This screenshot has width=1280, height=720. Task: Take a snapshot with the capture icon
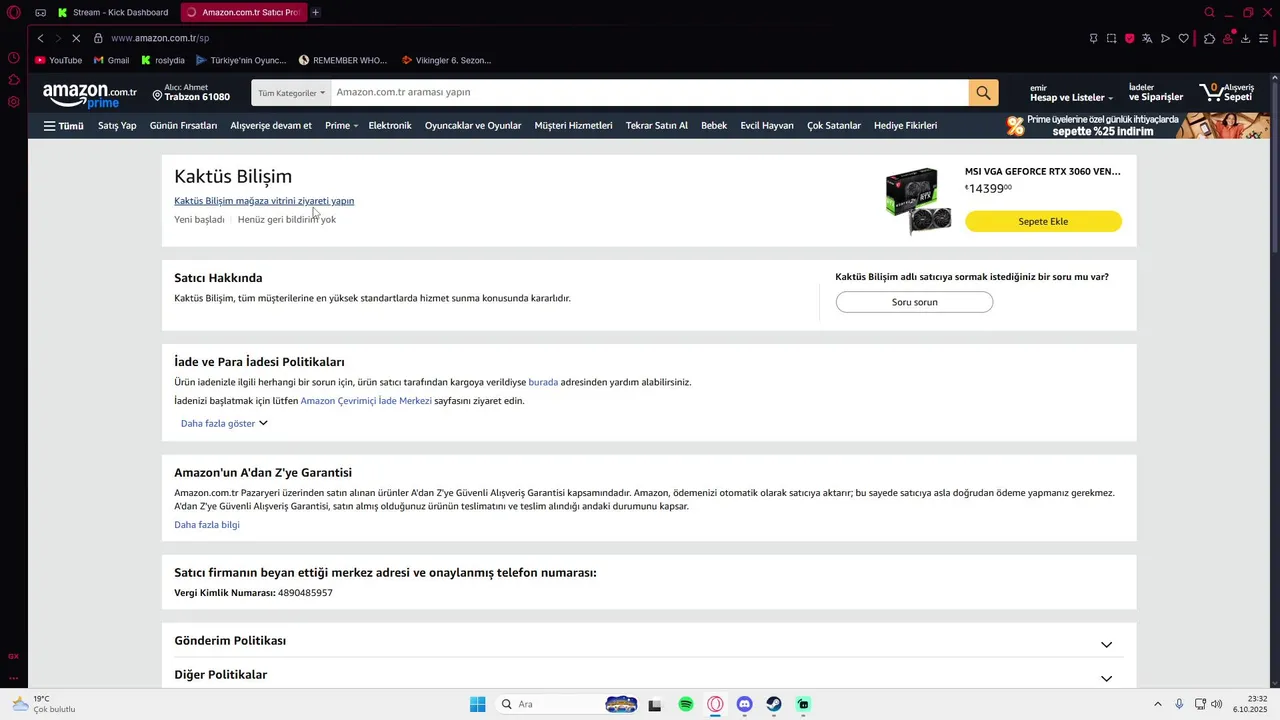pos(1111,38)
